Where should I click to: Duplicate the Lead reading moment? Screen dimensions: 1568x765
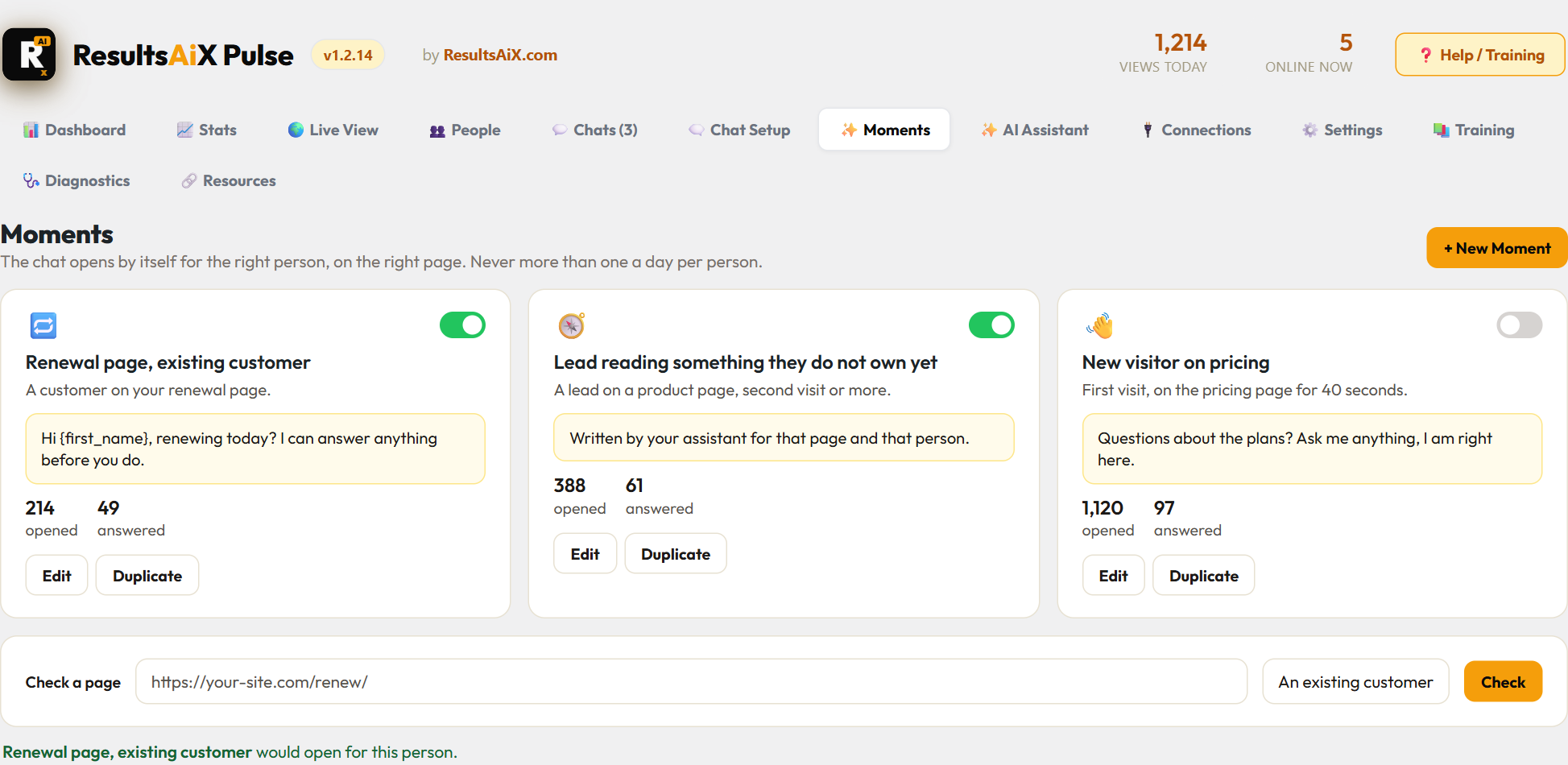(x=676, y=554)
